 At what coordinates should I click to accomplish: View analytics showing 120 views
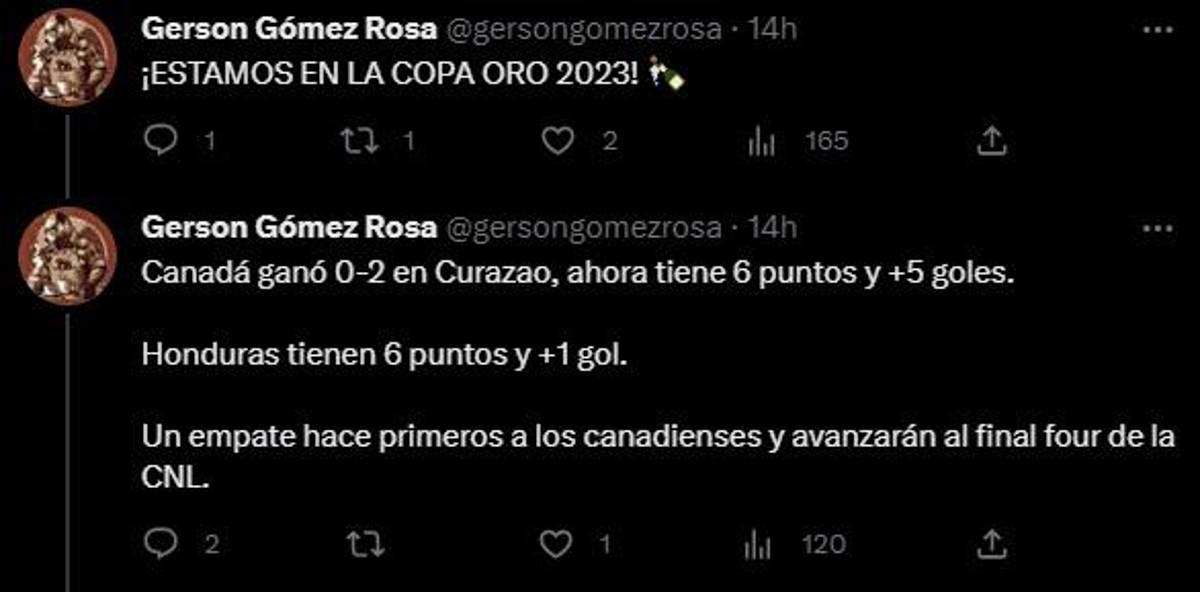click(x=761, y=545)
